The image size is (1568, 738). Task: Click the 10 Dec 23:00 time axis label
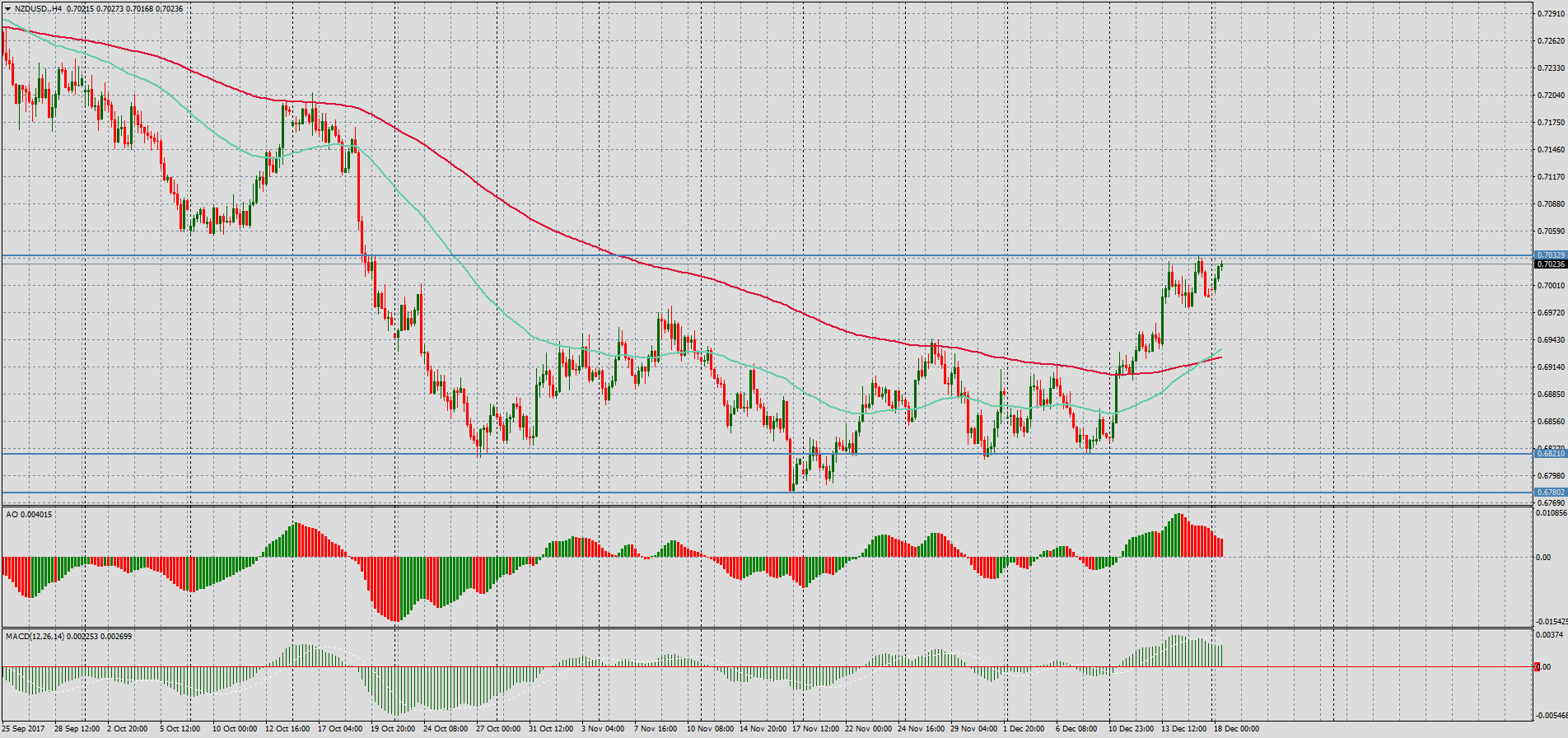pyautogui.click(x=1131, y=729)
